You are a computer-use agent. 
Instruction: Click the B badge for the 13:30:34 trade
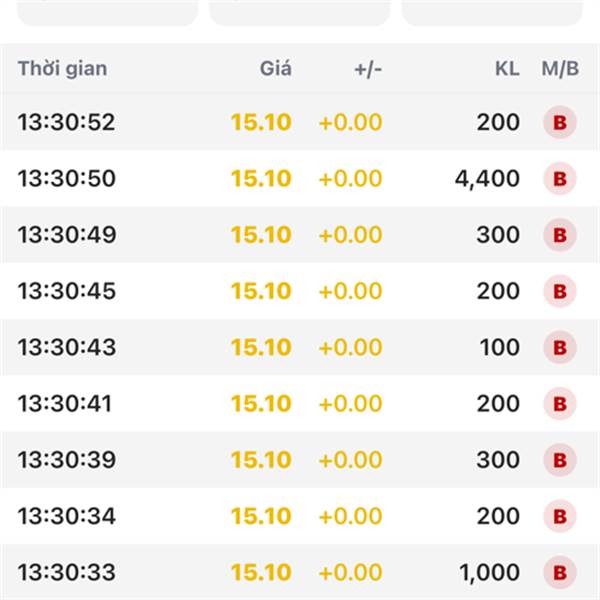(560, 517)
